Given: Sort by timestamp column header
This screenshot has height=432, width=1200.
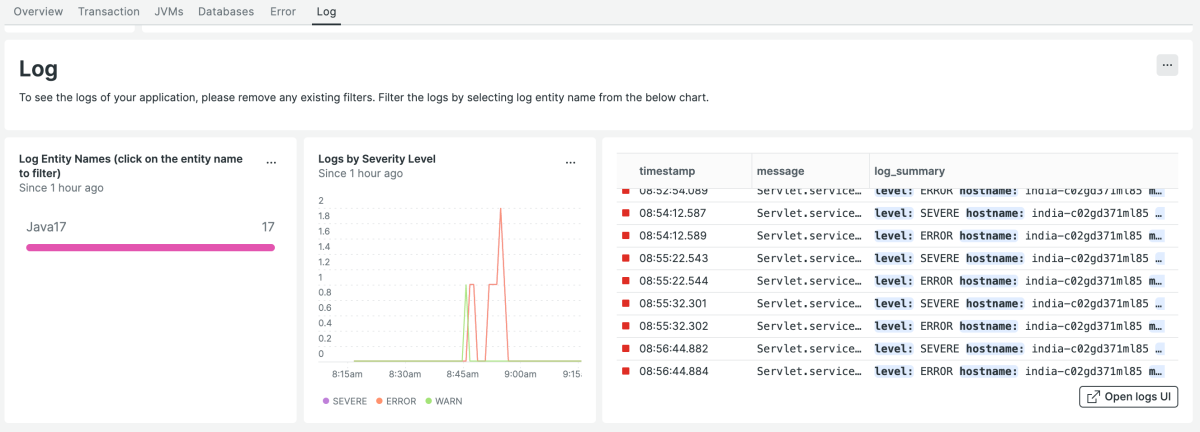Looking at the screenshot, I should [x=667, y=171].
